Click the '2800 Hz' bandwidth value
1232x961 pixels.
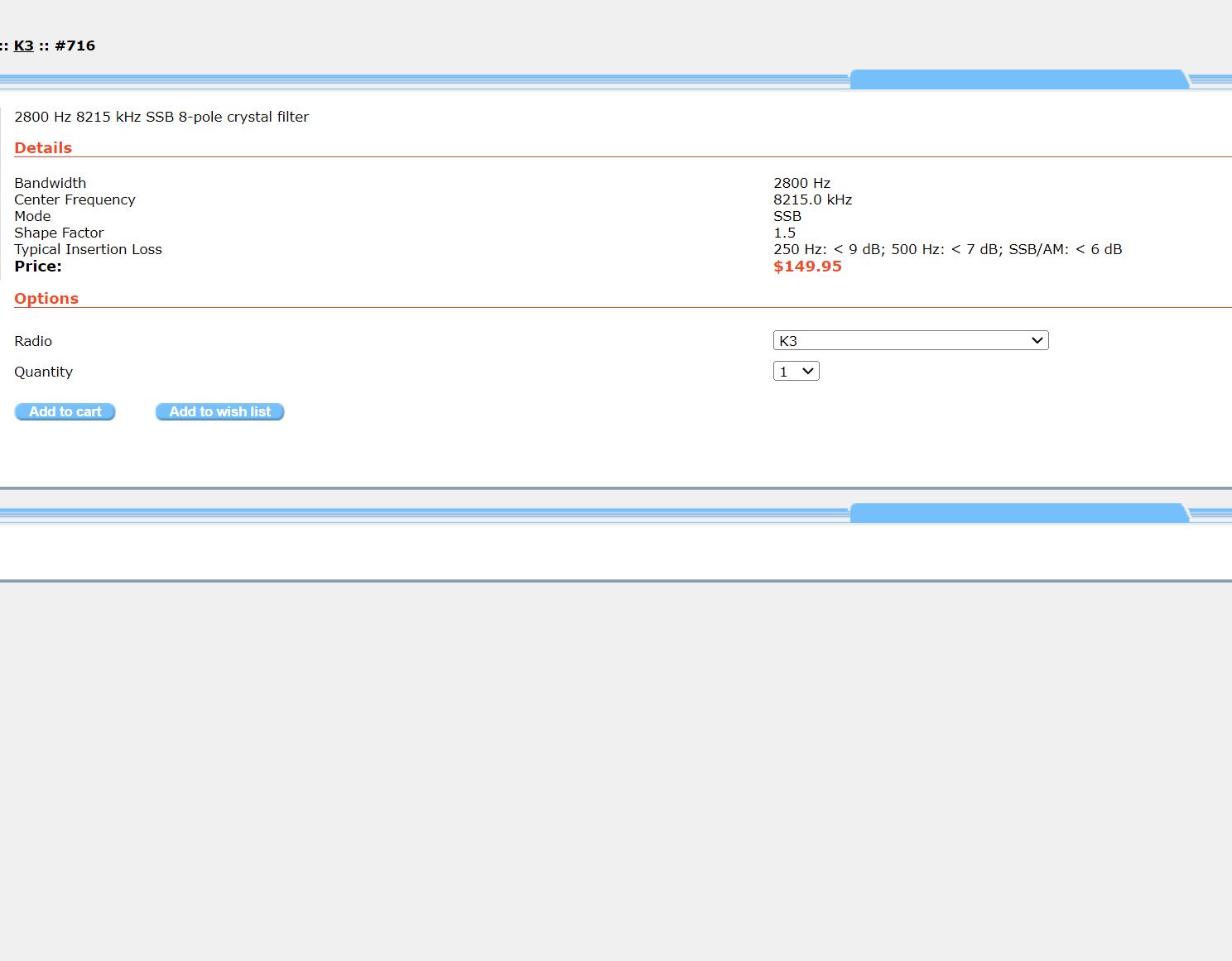(x=801, y=183)
